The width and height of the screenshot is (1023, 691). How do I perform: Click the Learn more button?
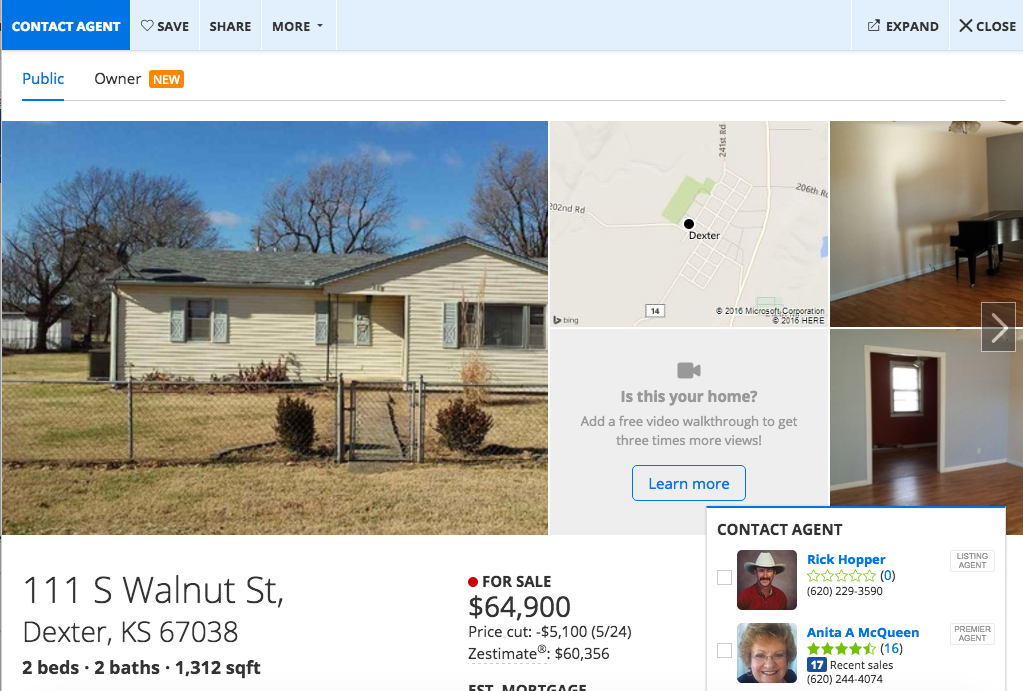689,484
